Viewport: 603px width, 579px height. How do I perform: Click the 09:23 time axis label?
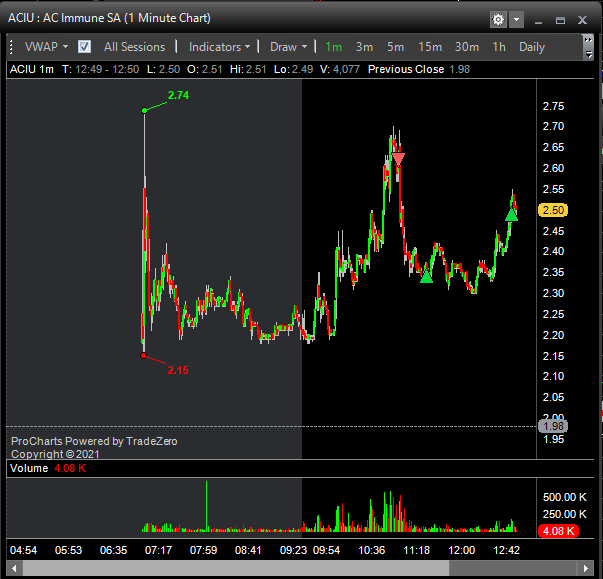[x=293, y=550]
